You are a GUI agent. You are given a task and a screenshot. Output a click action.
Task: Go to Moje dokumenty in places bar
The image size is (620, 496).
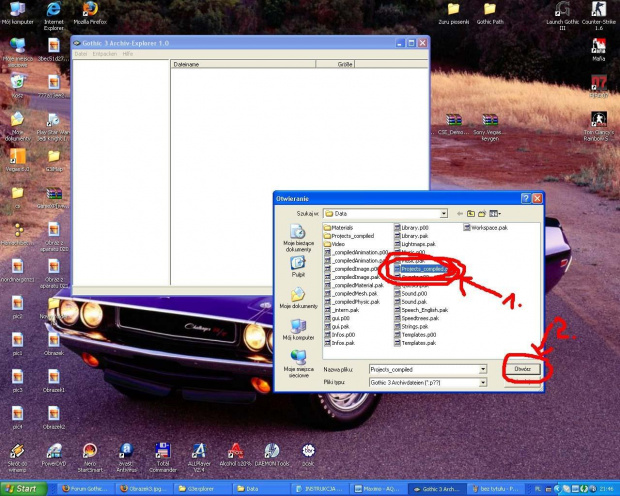point(299,298)
